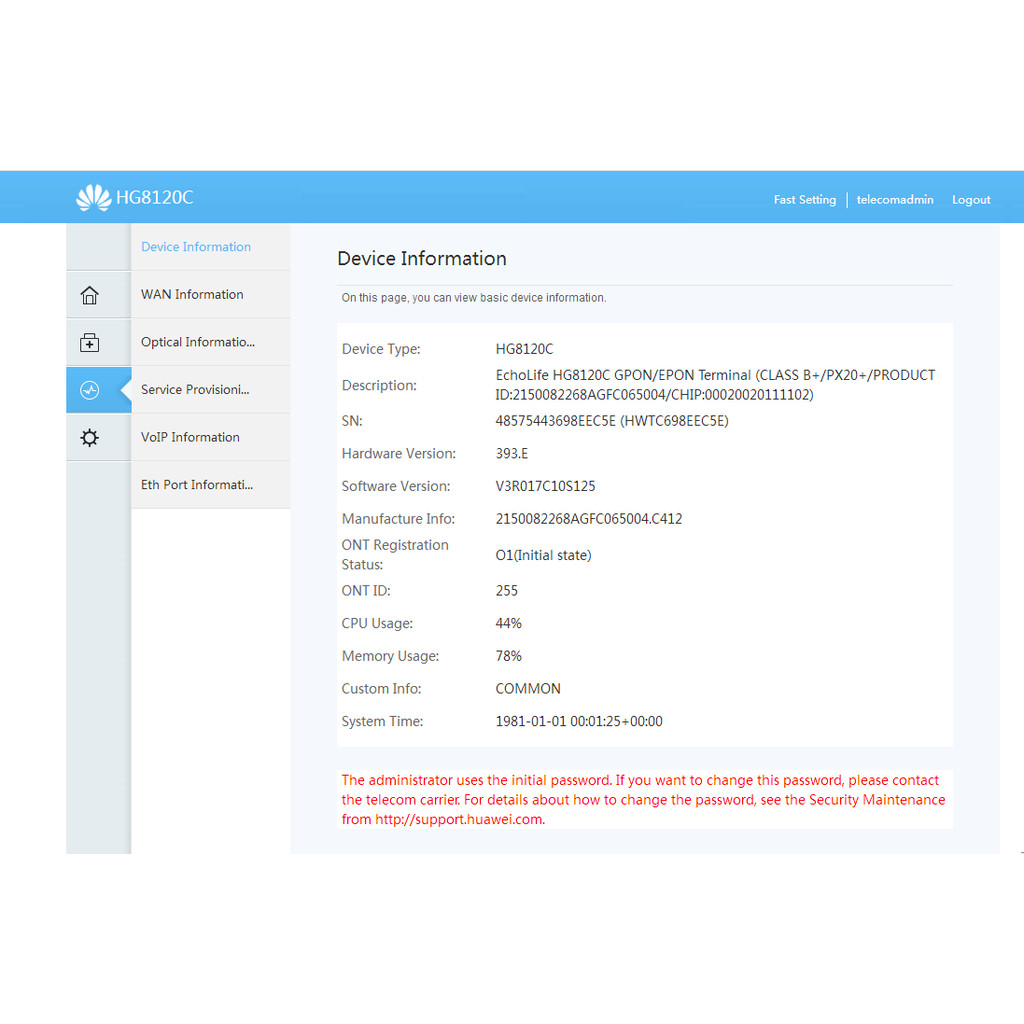Open the gear settings icon in sidebar

[90, 438]
